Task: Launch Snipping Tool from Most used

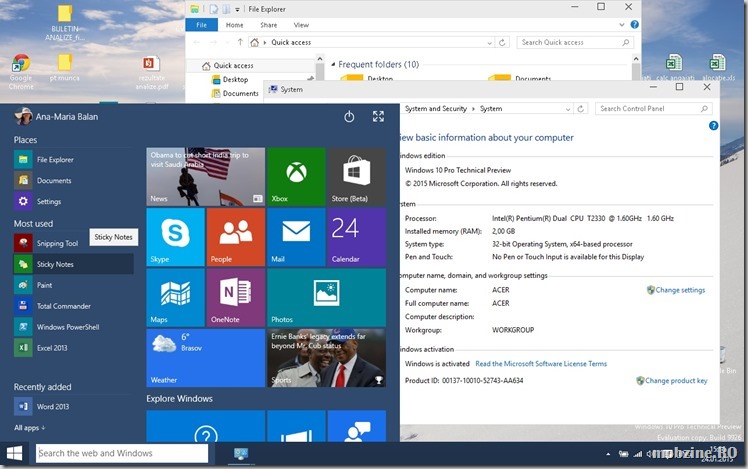Action: [x=73, y=243]
